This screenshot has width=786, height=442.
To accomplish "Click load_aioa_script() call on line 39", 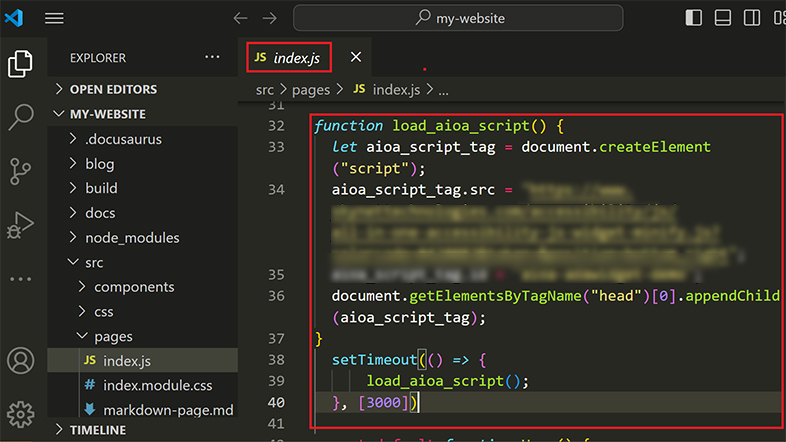I will click(444, 381).
